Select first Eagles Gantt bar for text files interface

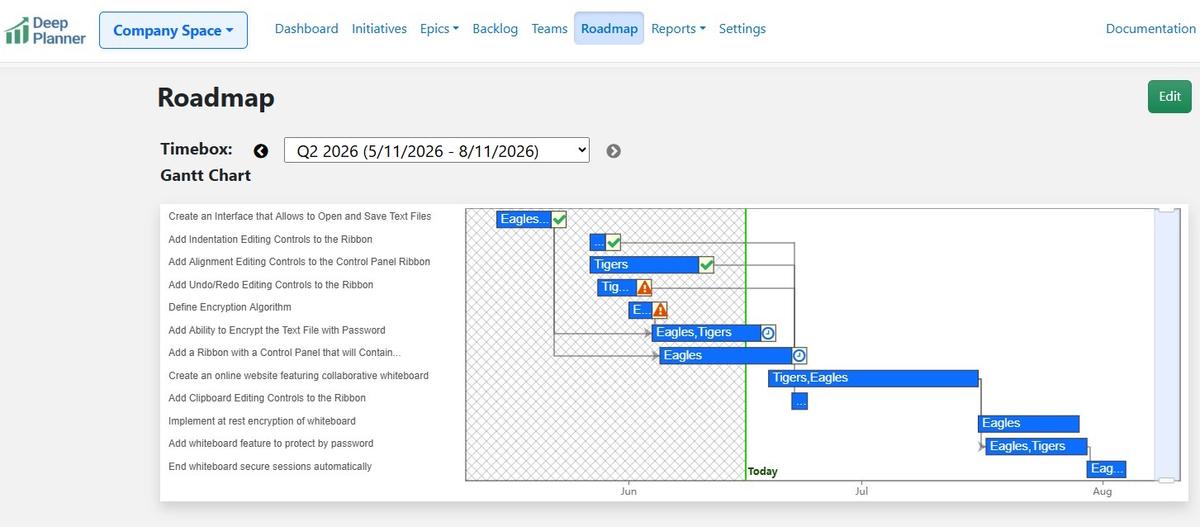point(524,219)
